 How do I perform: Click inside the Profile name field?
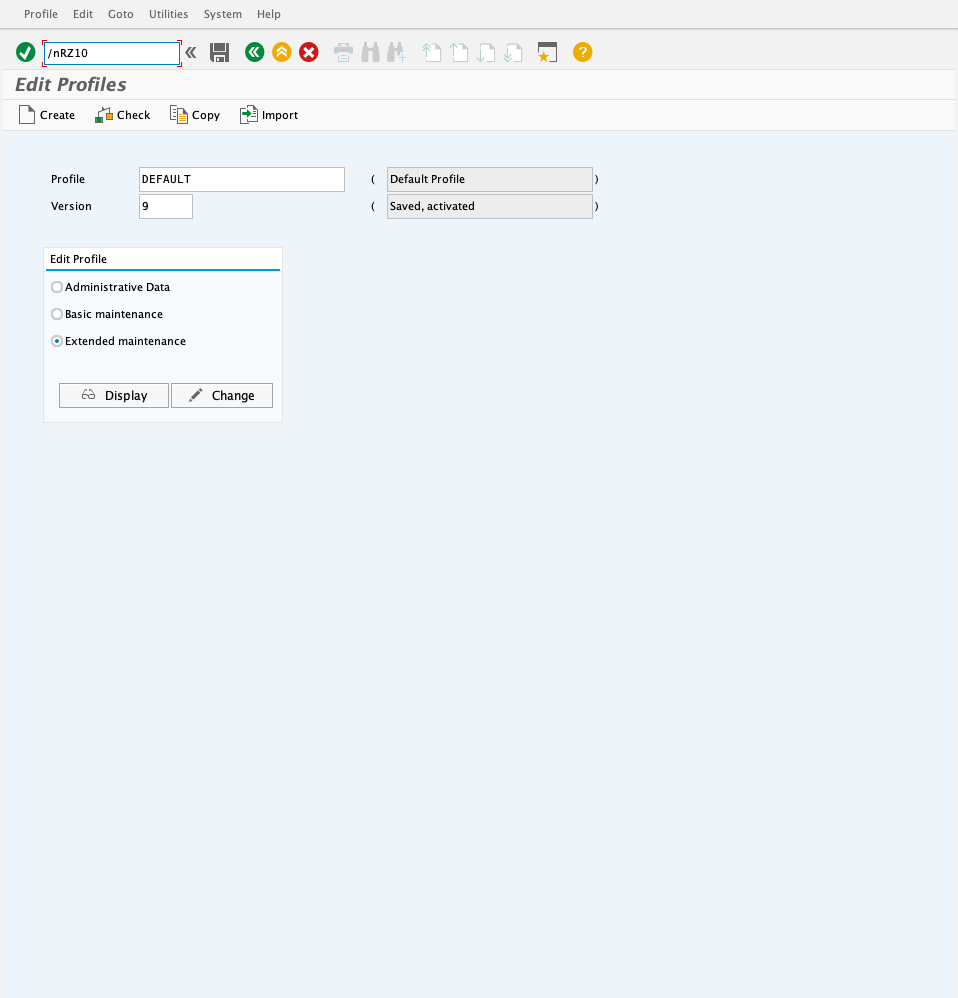pyautogui.click(x=240, y=179)
